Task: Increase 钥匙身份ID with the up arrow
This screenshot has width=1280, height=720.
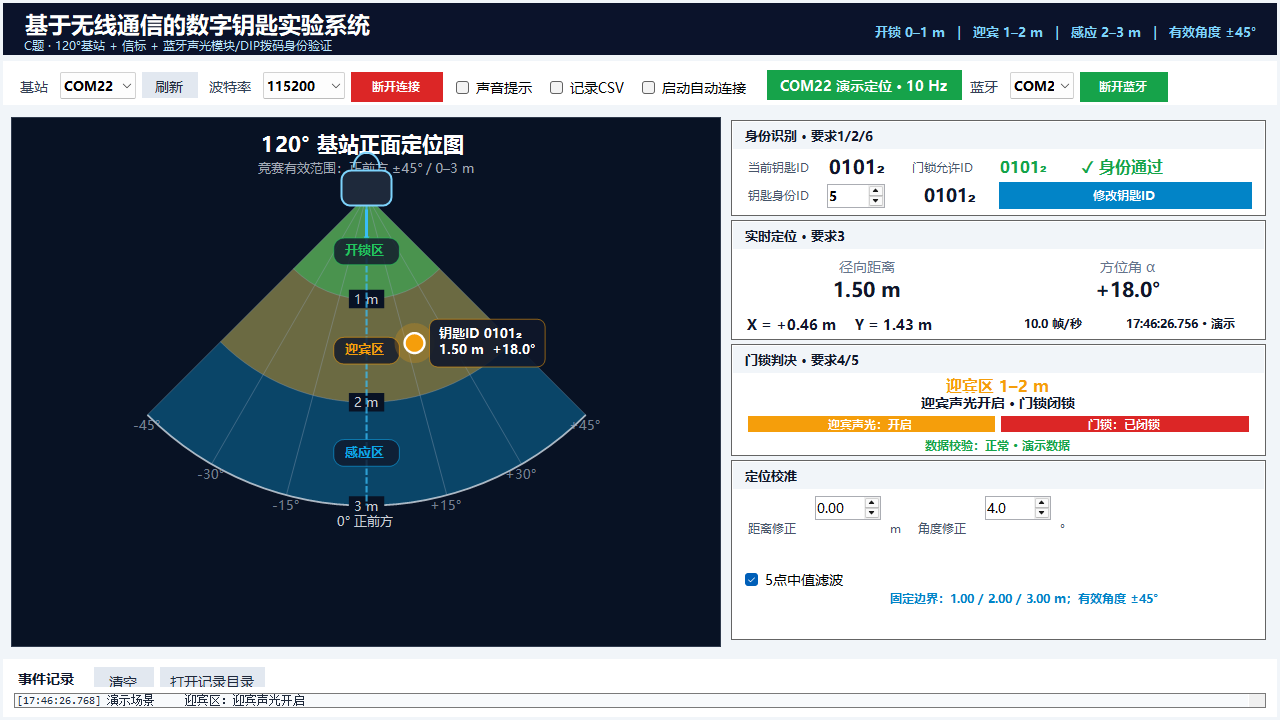Action: coord(877,191)
